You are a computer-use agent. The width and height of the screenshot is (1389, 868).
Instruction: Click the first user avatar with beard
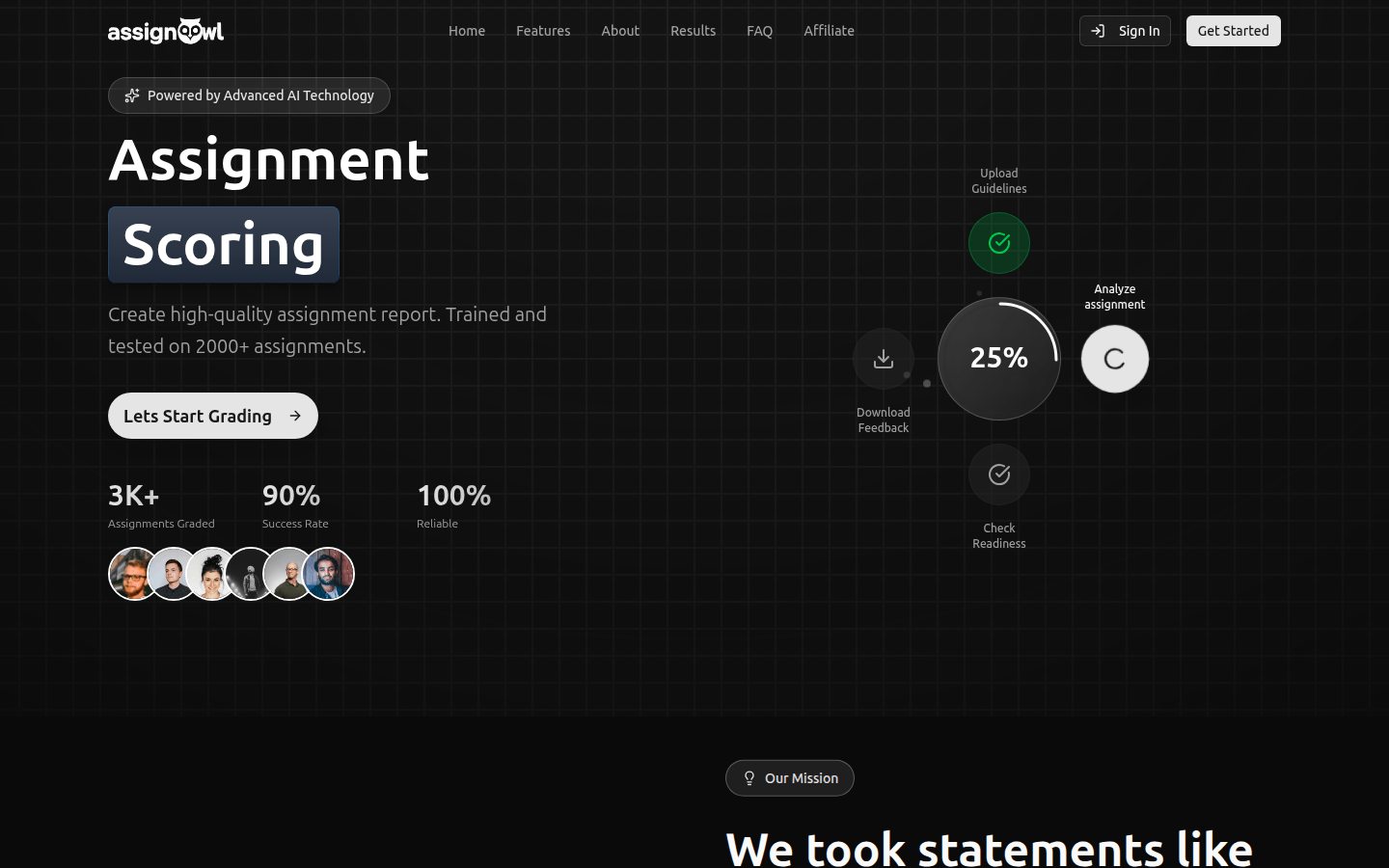point(131,574)
